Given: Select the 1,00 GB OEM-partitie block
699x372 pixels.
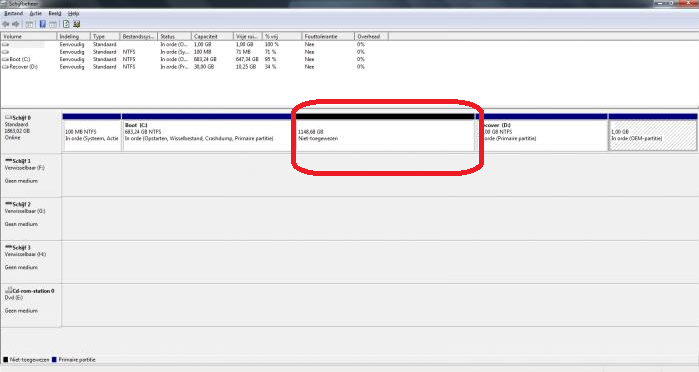Looking at the screenshot, I should point(653,132).
